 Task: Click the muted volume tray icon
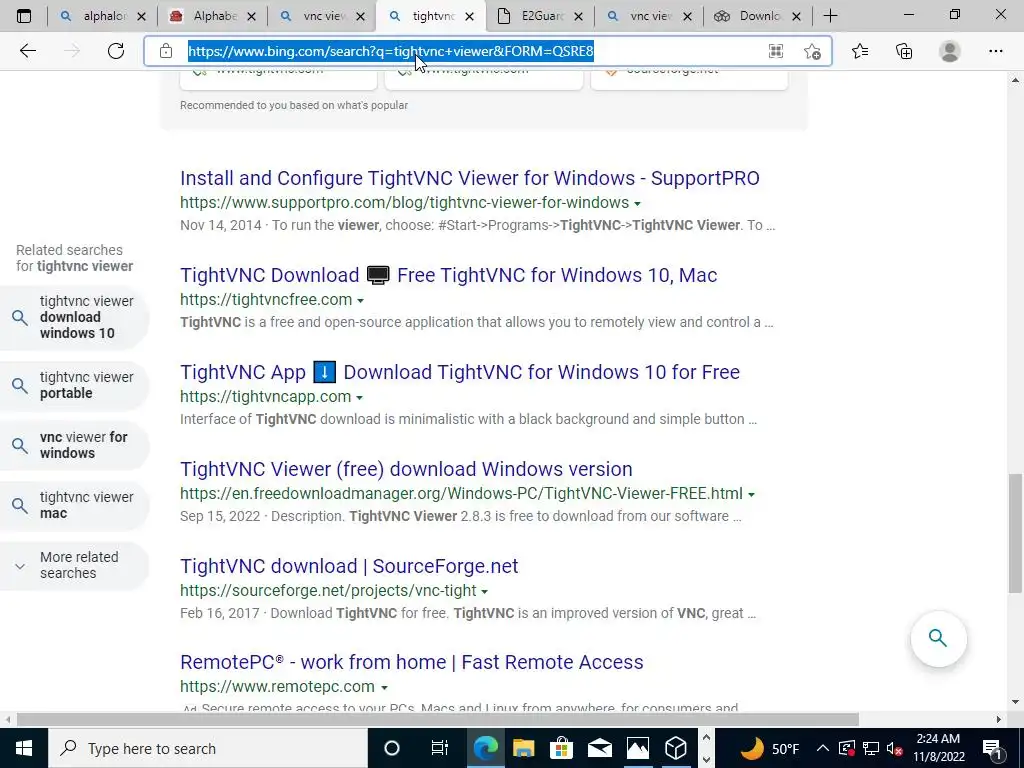point(895,748)
